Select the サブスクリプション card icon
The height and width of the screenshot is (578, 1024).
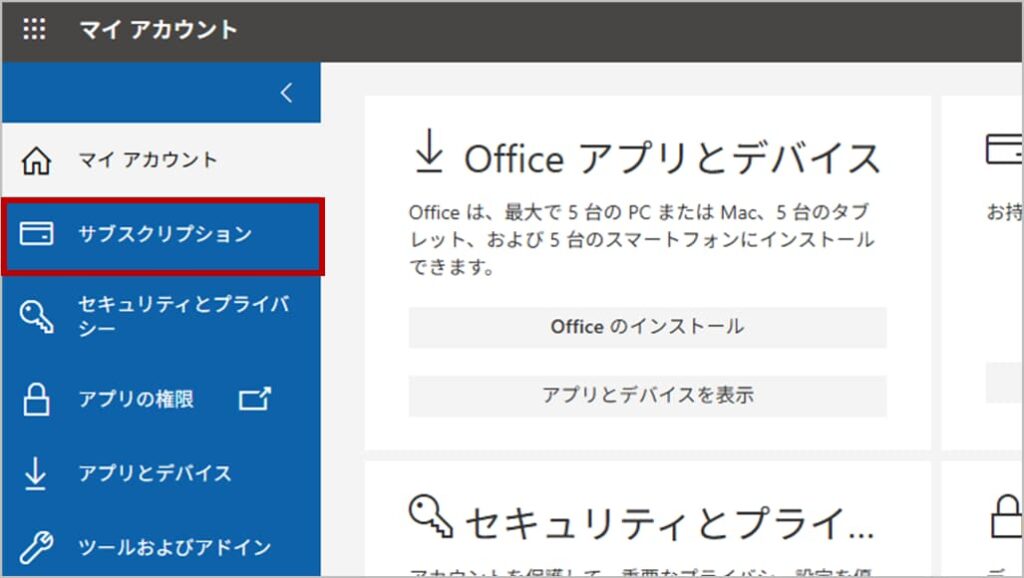(x=36, y=234)
